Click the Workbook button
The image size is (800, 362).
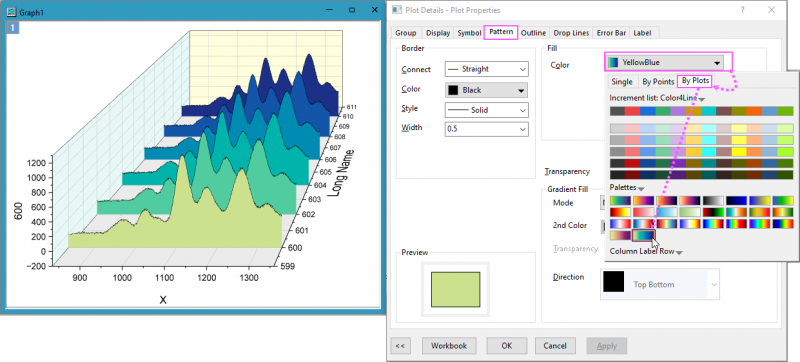tap(449, 346)
